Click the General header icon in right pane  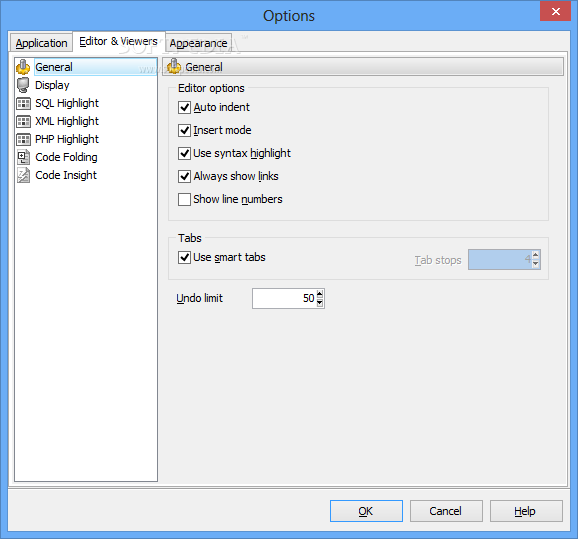coord(174,67)
